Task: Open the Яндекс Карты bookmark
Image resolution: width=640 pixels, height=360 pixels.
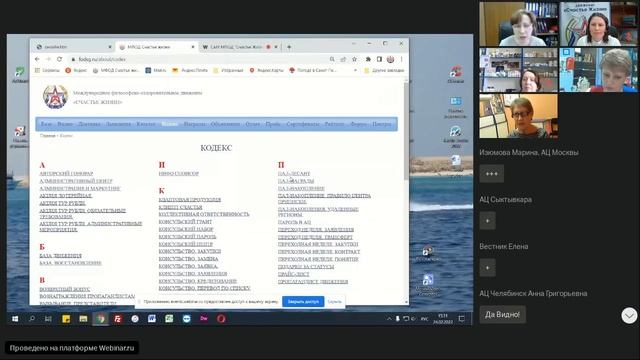Action: [267, 70]
